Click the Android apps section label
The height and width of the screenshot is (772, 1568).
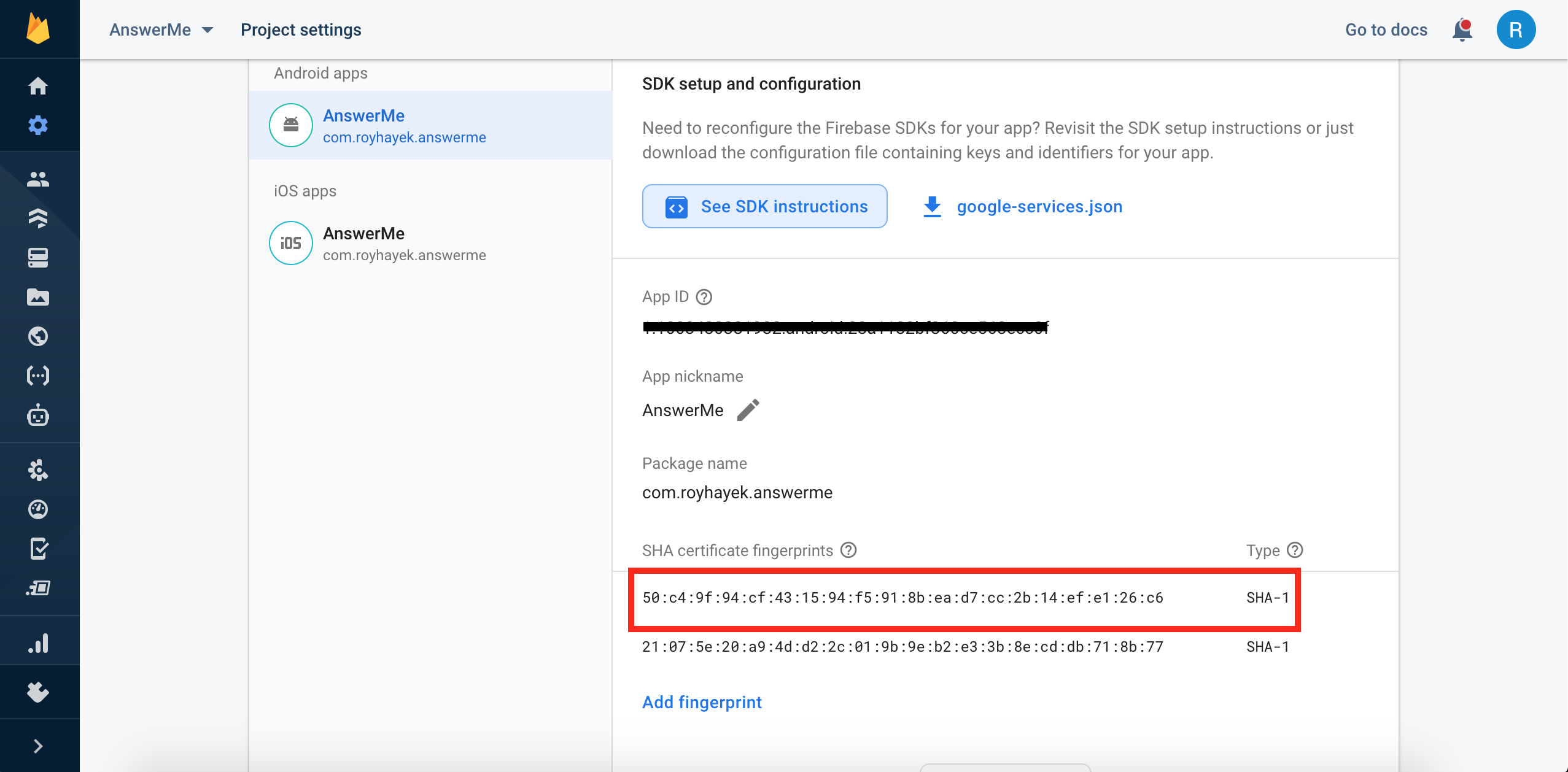point(320,73)
